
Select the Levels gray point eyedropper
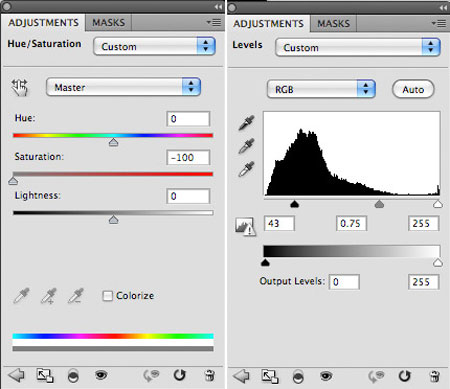pos(246,146)
